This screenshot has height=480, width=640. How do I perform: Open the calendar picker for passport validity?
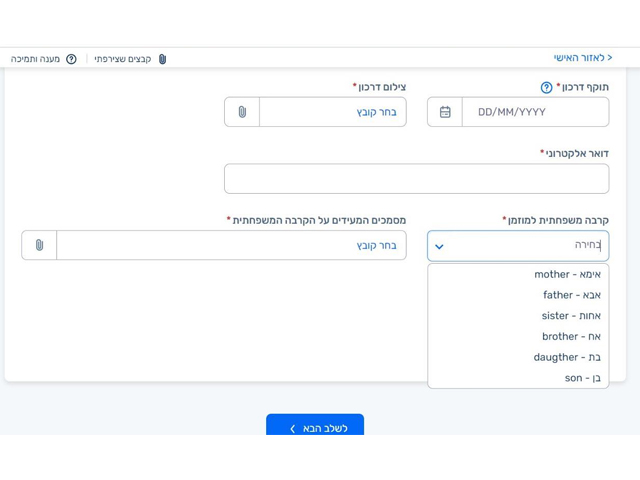coord(445,112)
